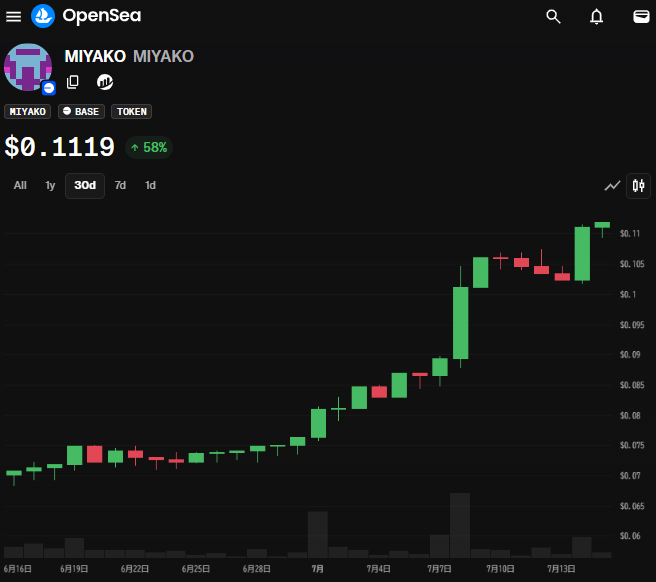
Task: Click the $0.11 axis label
Action: click(630, 233)
